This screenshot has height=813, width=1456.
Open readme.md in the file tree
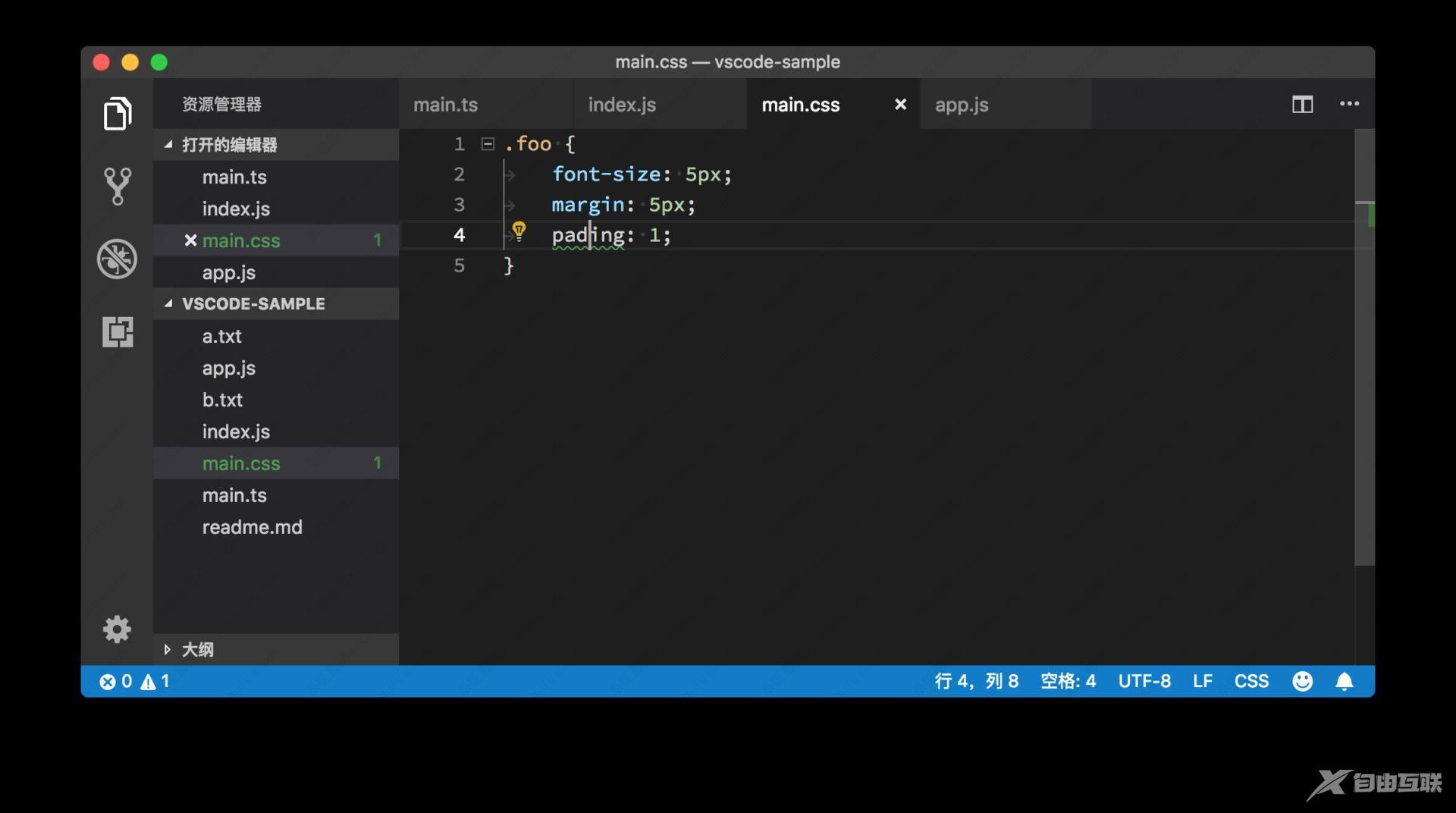[x=276, y=527]
